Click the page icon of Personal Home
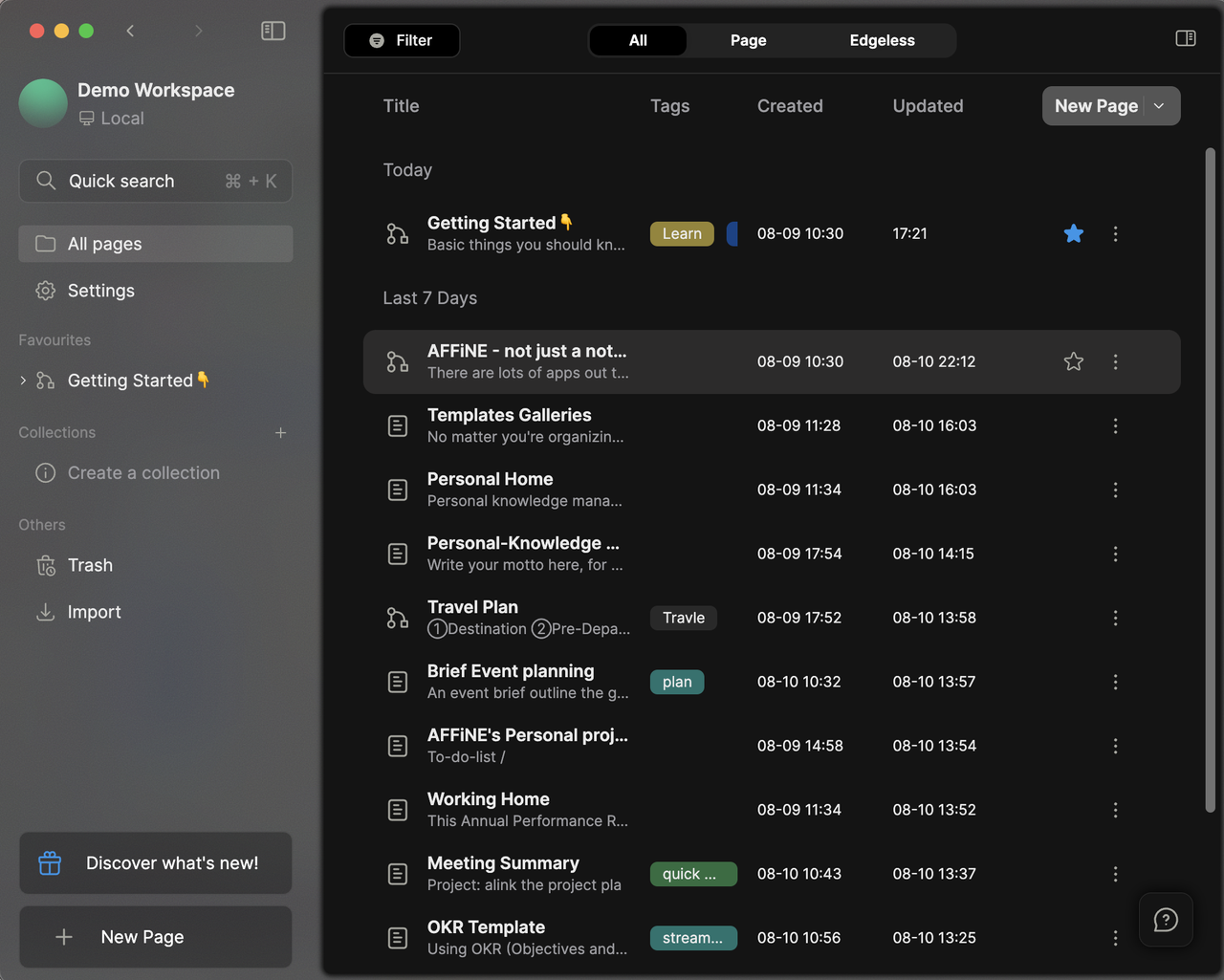1224x980 pixels. [398, 490]
